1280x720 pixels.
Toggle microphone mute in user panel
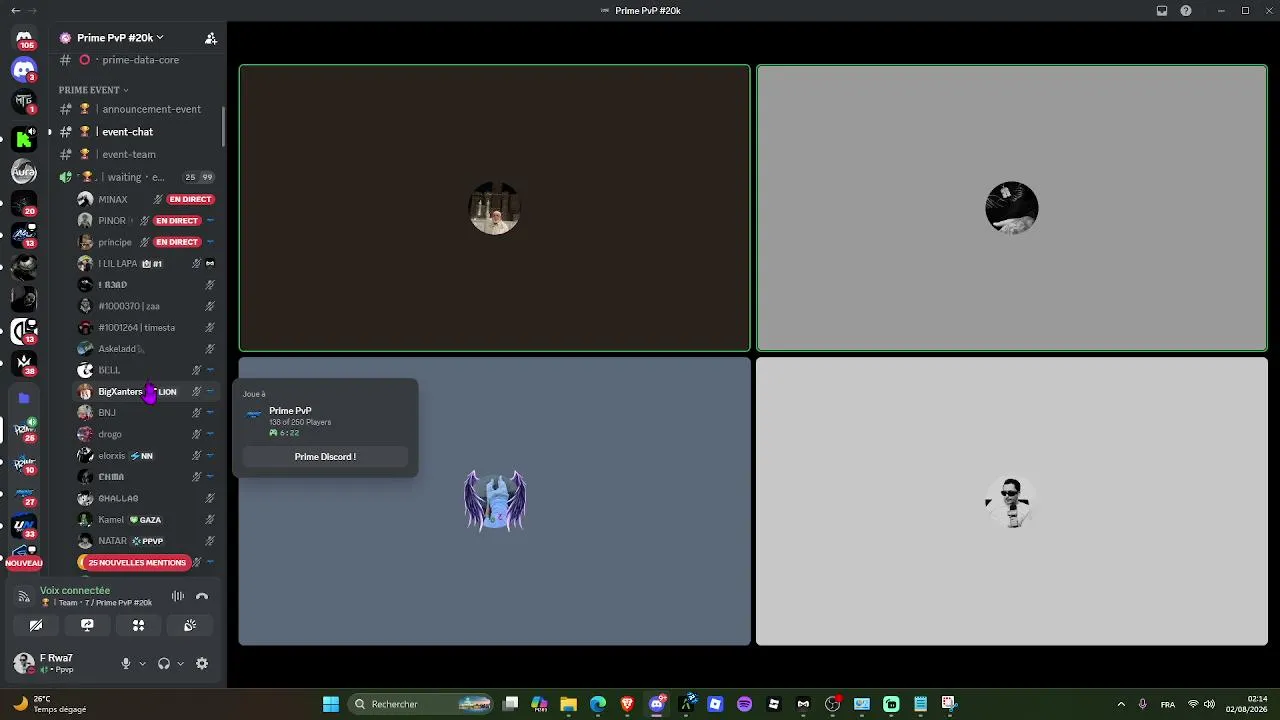[x=126, y=663]
